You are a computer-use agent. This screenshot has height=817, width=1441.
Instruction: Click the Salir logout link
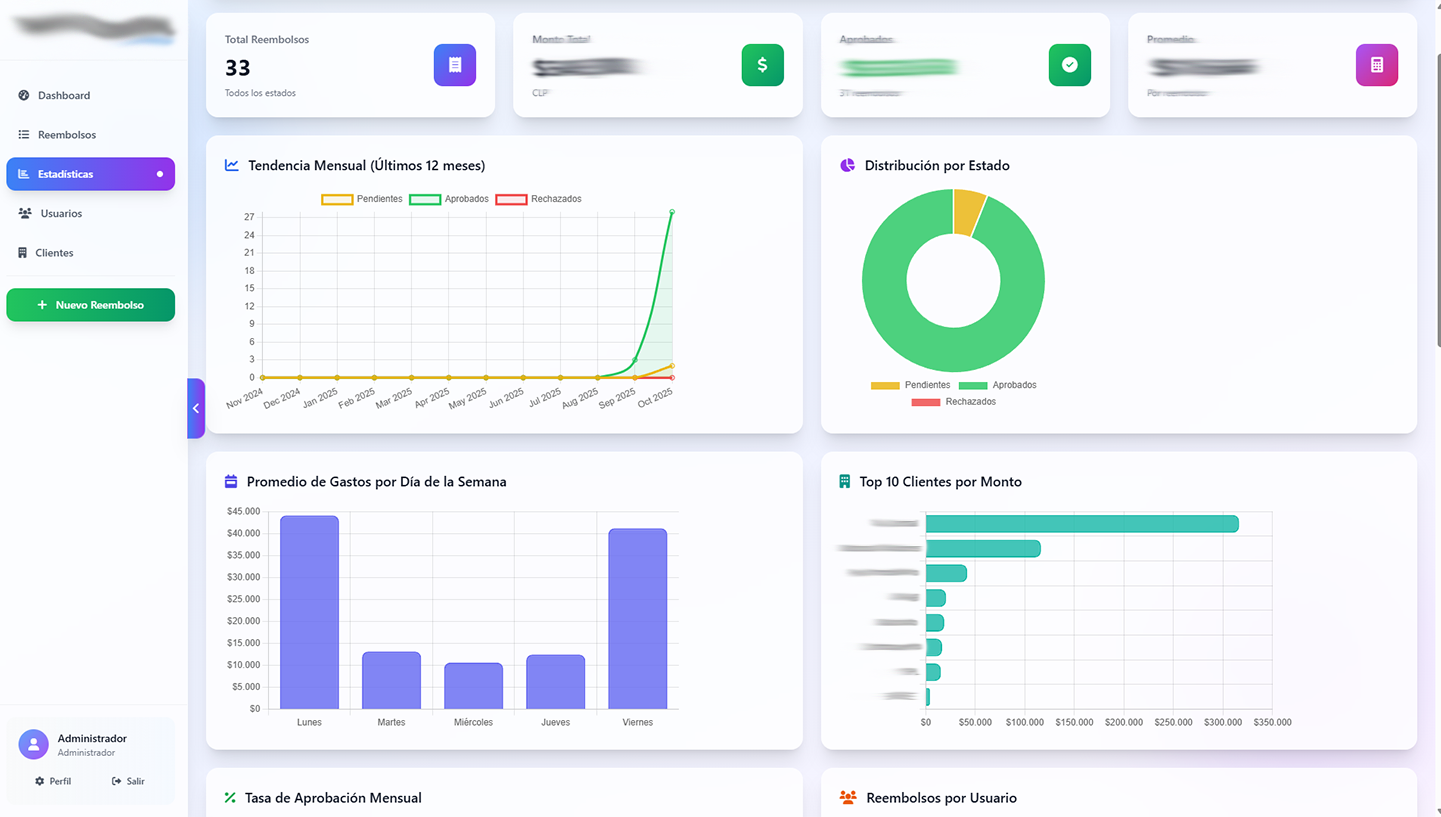pos(129,781)
